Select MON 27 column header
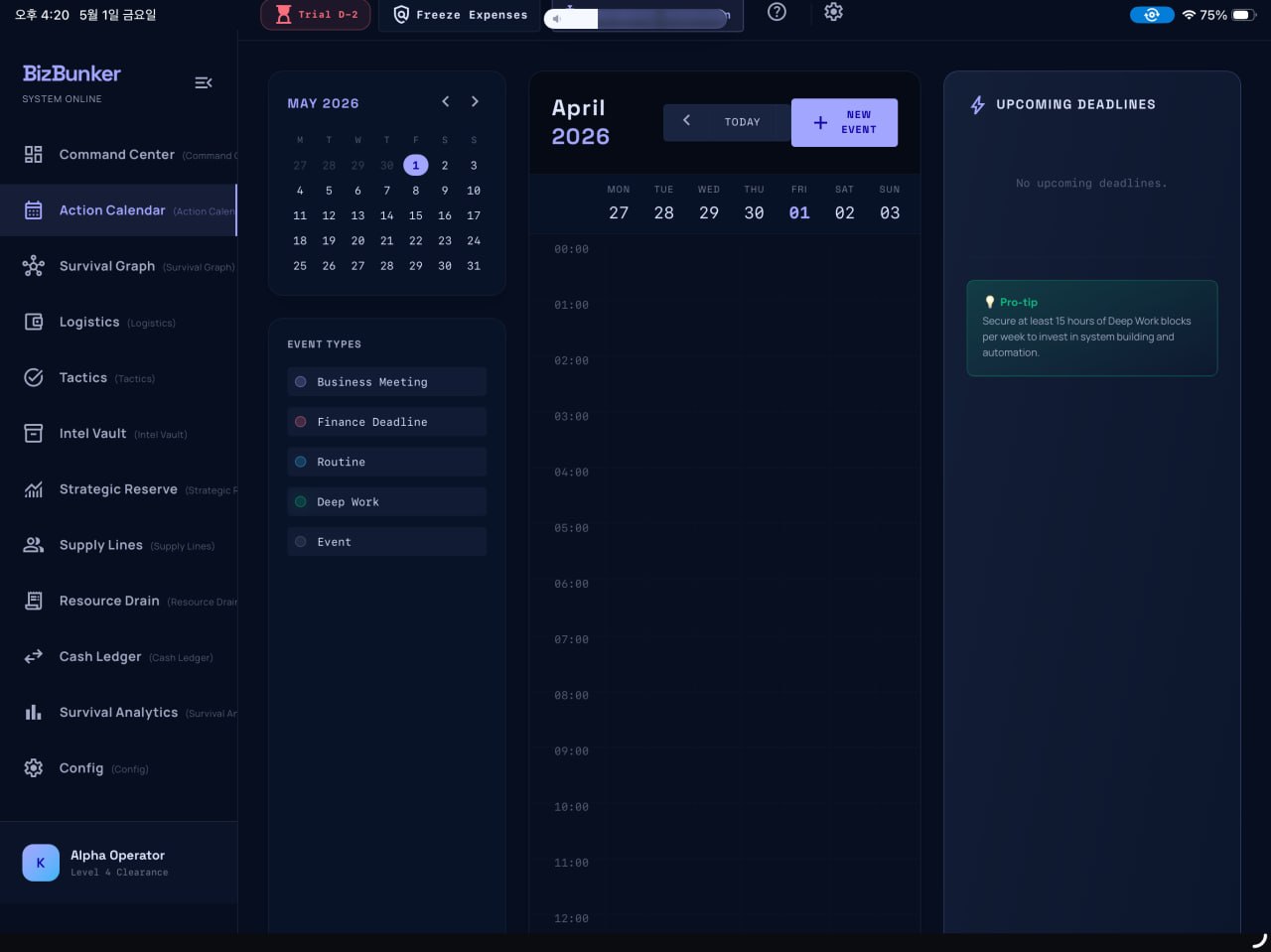The height and width of the screenshot is (952, 1271). click(x=619, y=204)
